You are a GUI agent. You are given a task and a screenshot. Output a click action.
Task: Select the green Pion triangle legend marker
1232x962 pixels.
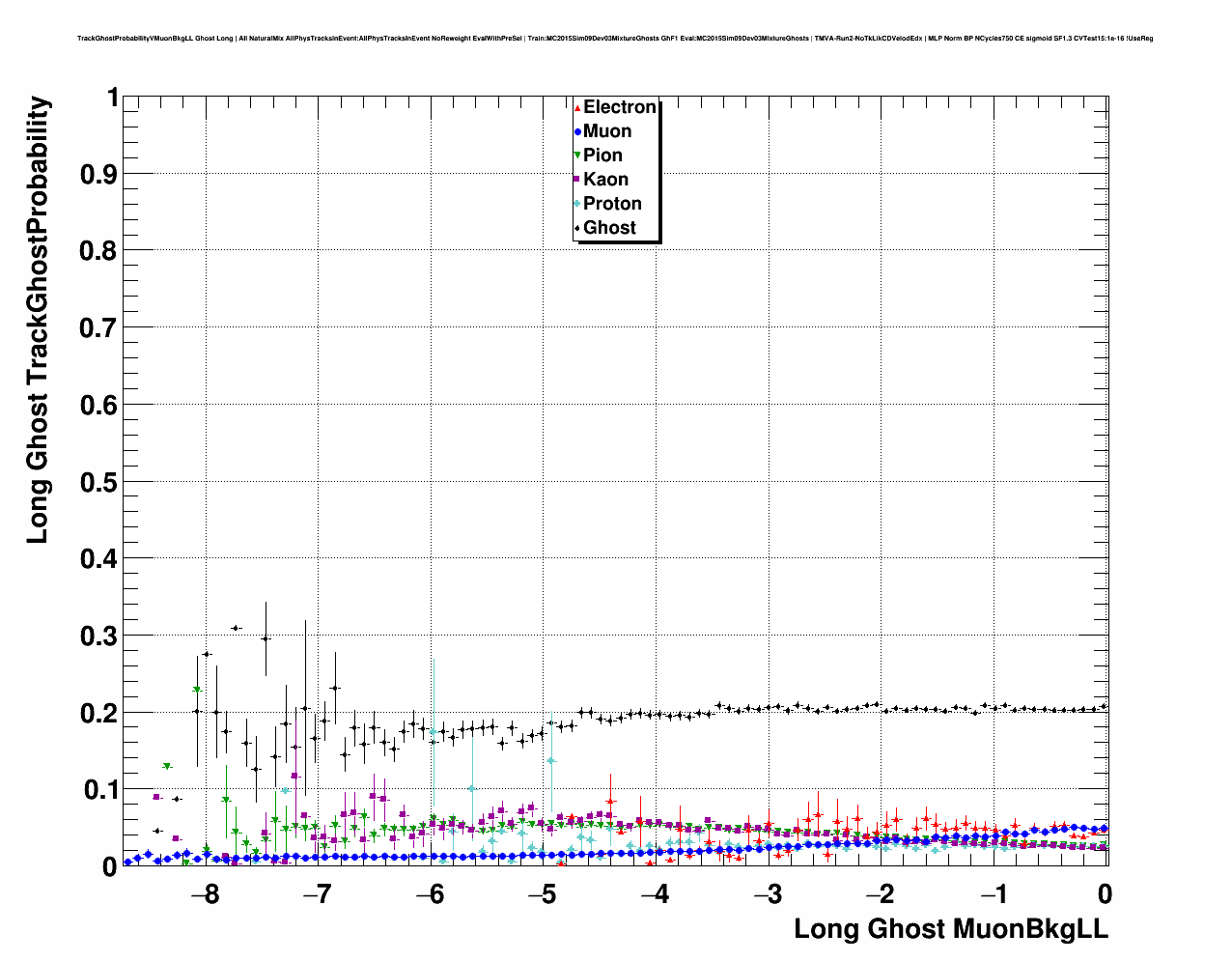[x=577, y=156]
